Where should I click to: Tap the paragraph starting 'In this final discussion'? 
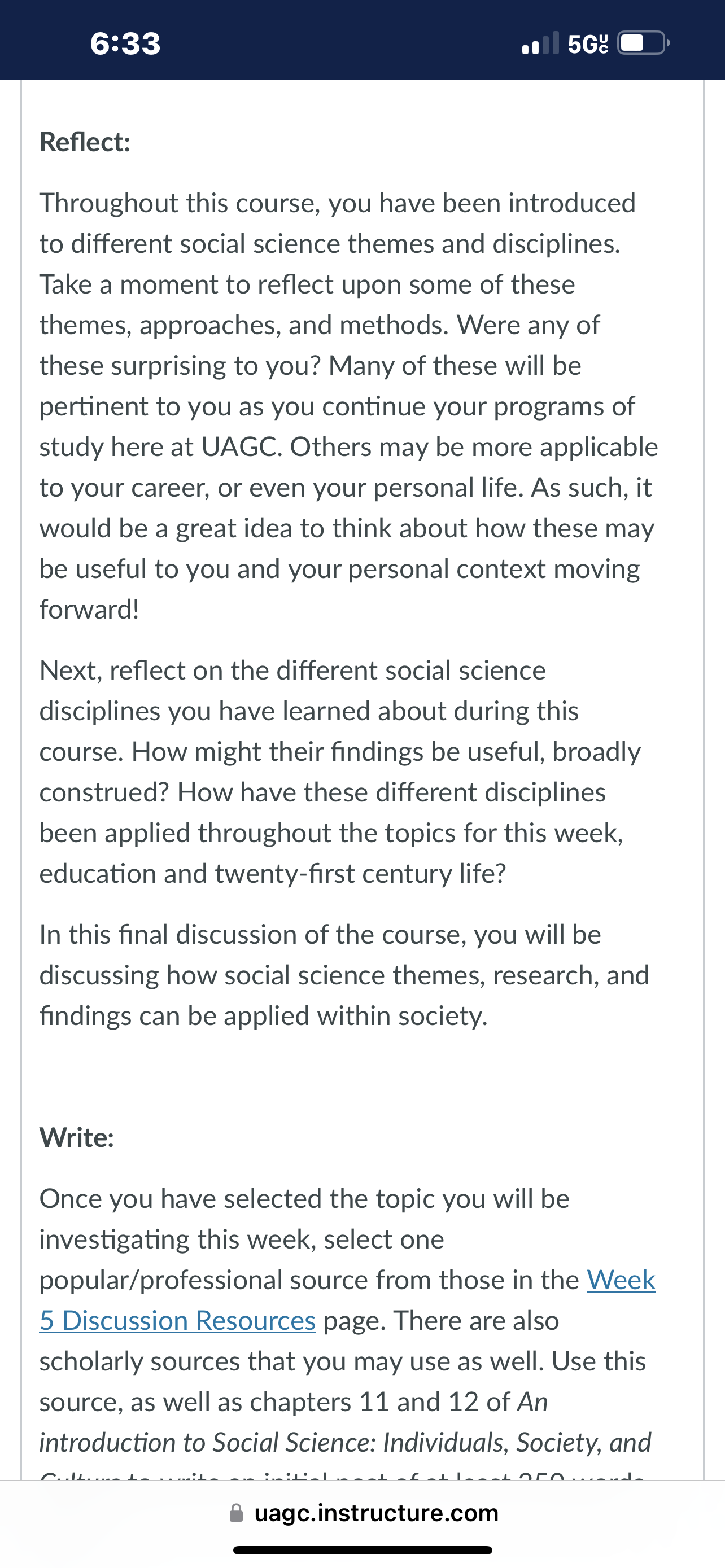[x=344, y=975]
